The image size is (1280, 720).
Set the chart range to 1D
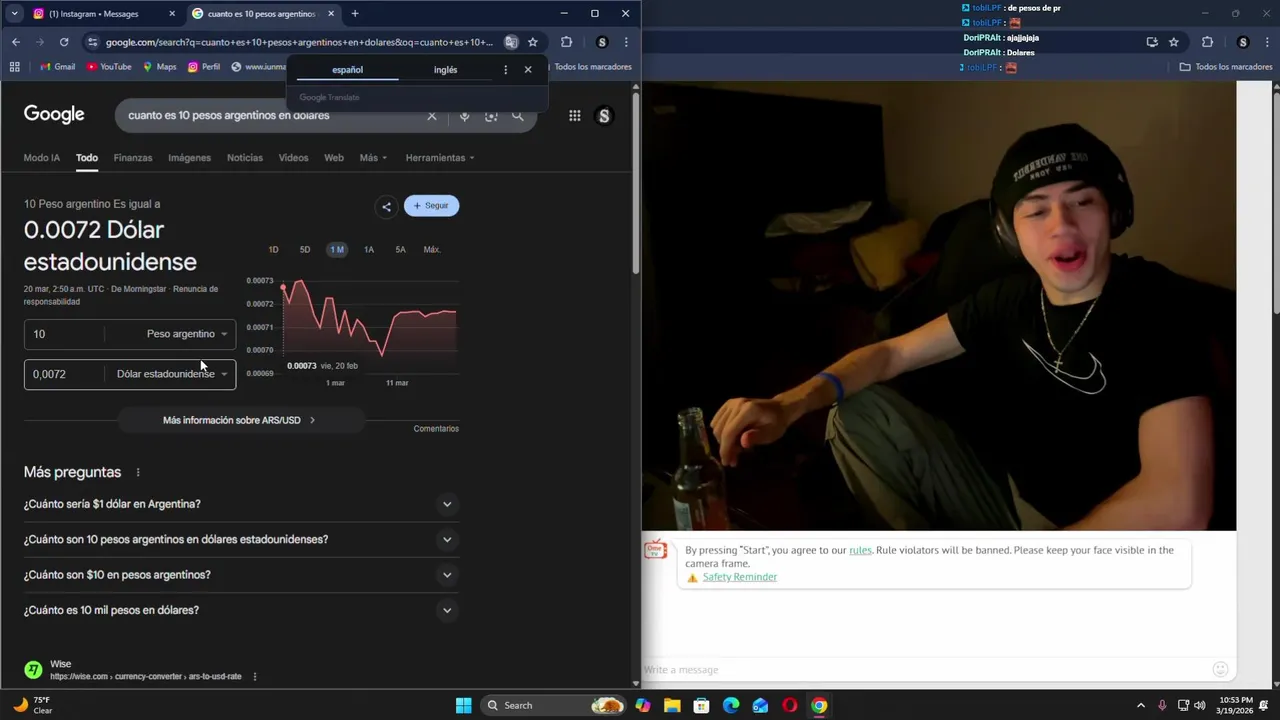click(x=273, y=250)
